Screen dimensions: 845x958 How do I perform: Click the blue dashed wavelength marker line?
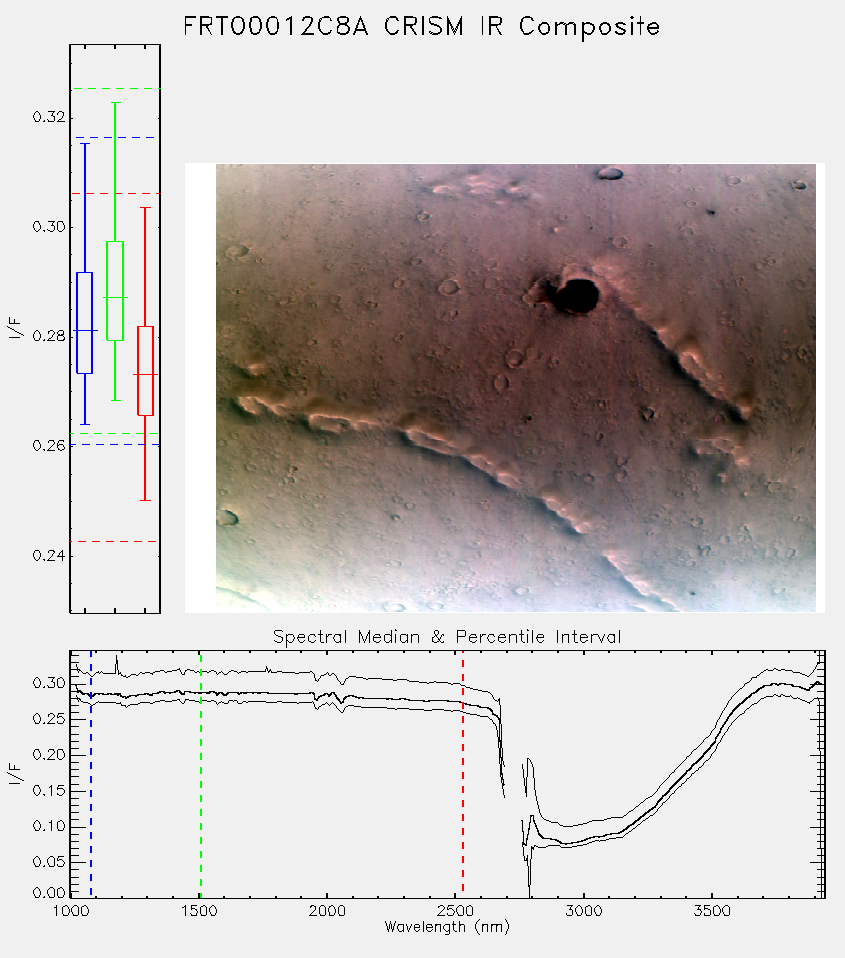click(x=91, y=773)
